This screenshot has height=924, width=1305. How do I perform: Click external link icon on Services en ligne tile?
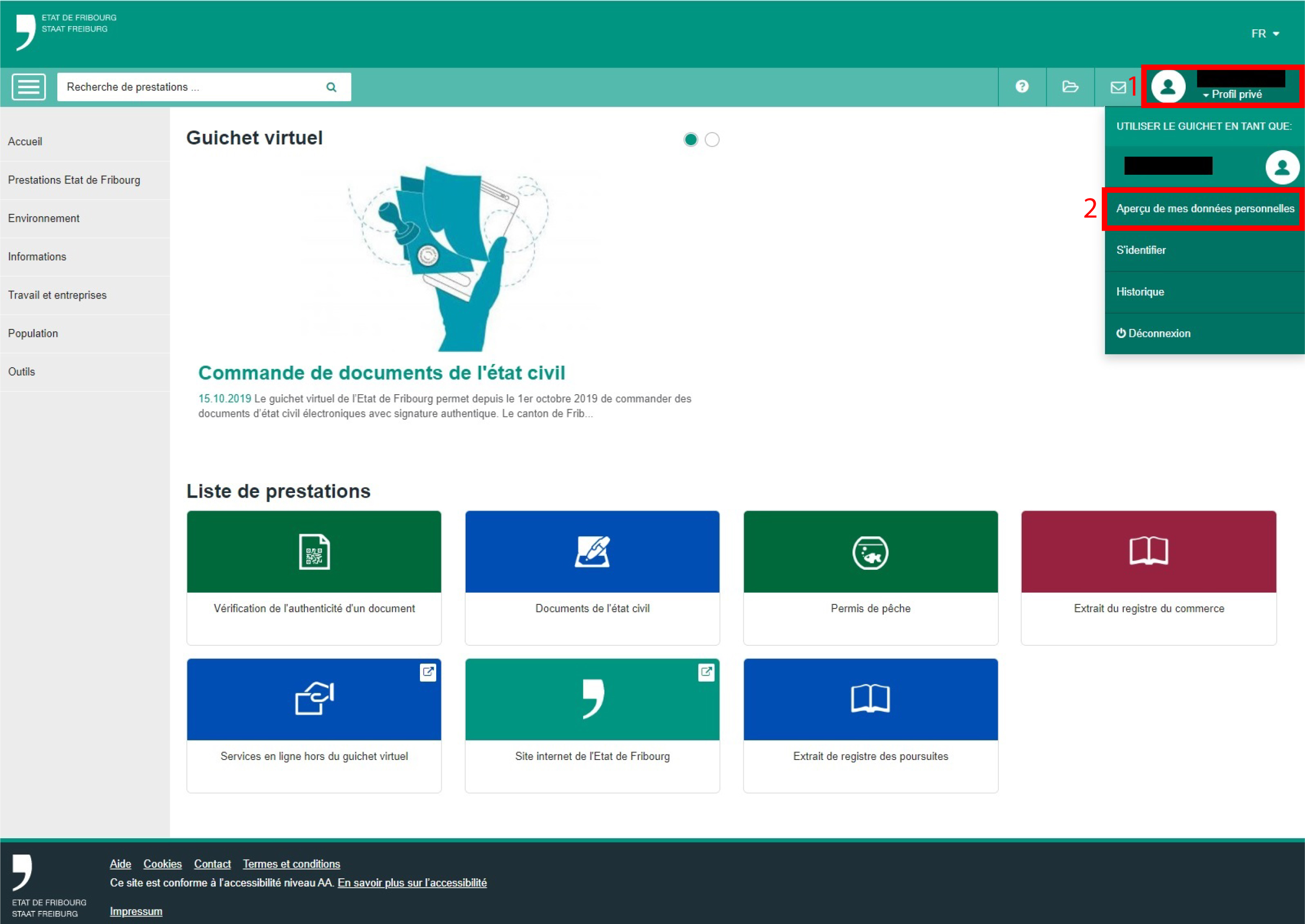(x=428, y=672)
